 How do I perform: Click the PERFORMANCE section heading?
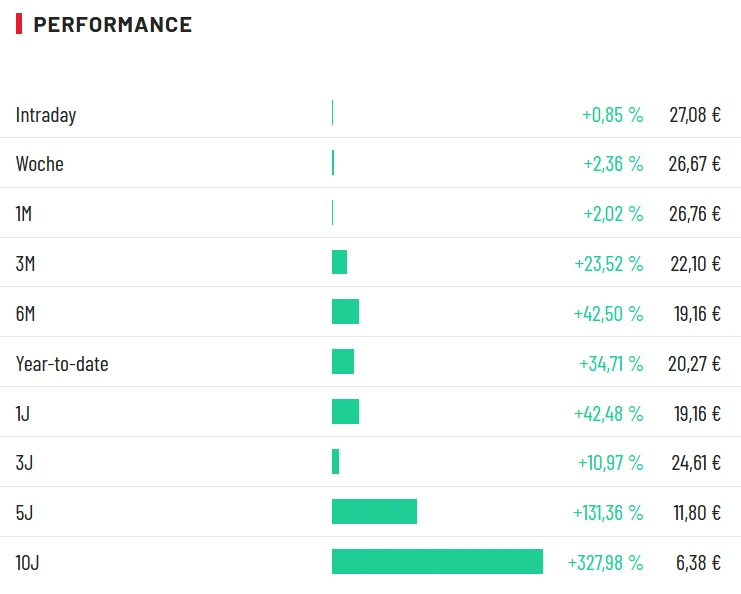pyautogui.click(x=112, y=25)
